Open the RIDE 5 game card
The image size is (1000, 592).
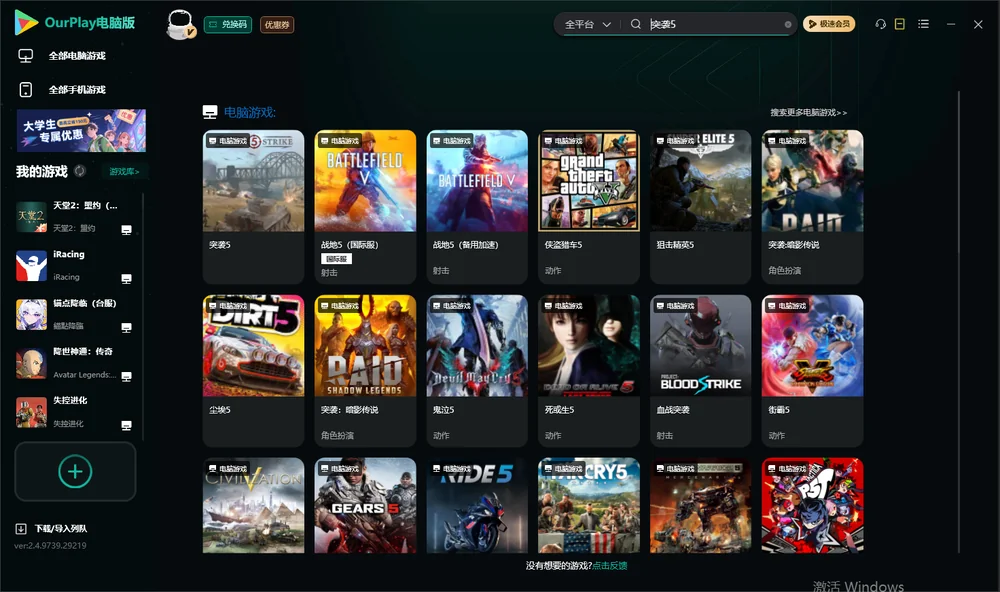tap(477, 505)
